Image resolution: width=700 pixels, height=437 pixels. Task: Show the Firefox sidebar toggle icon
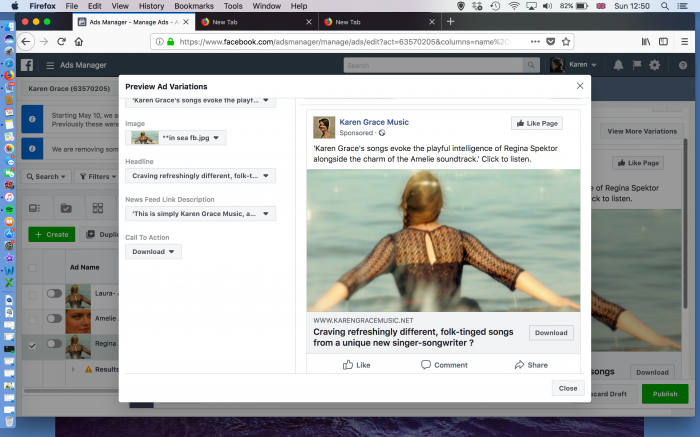663,42
